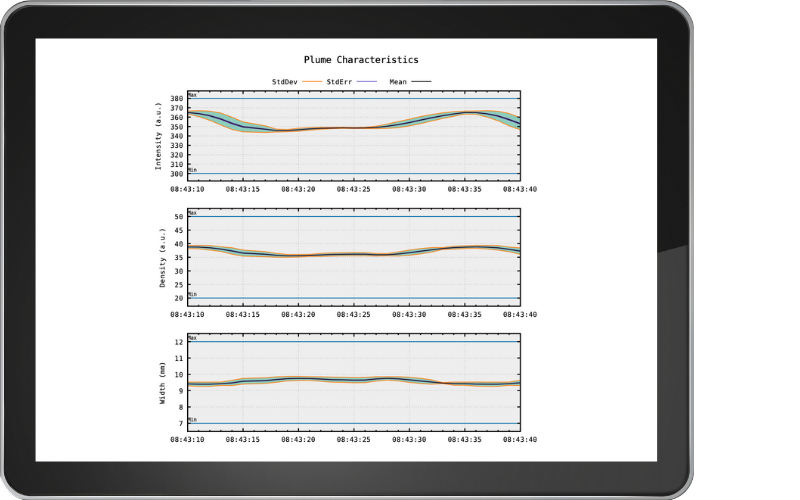The image size is (800, 500).
Task: Click the Width (mm) axis label
Action: point(162,382)
